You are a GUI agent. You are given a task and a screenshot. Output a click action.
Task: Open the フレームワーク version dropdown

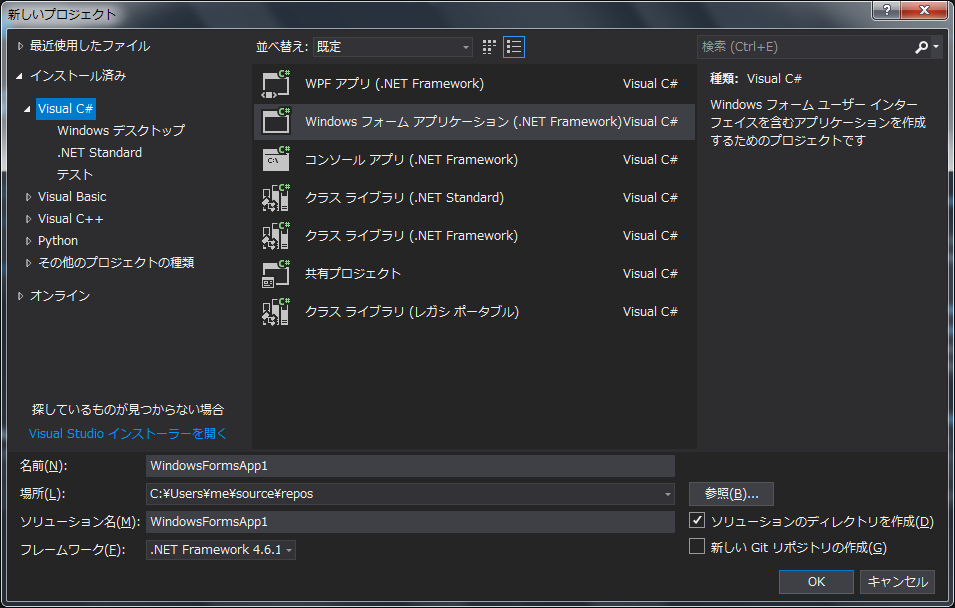click(220, 550)
